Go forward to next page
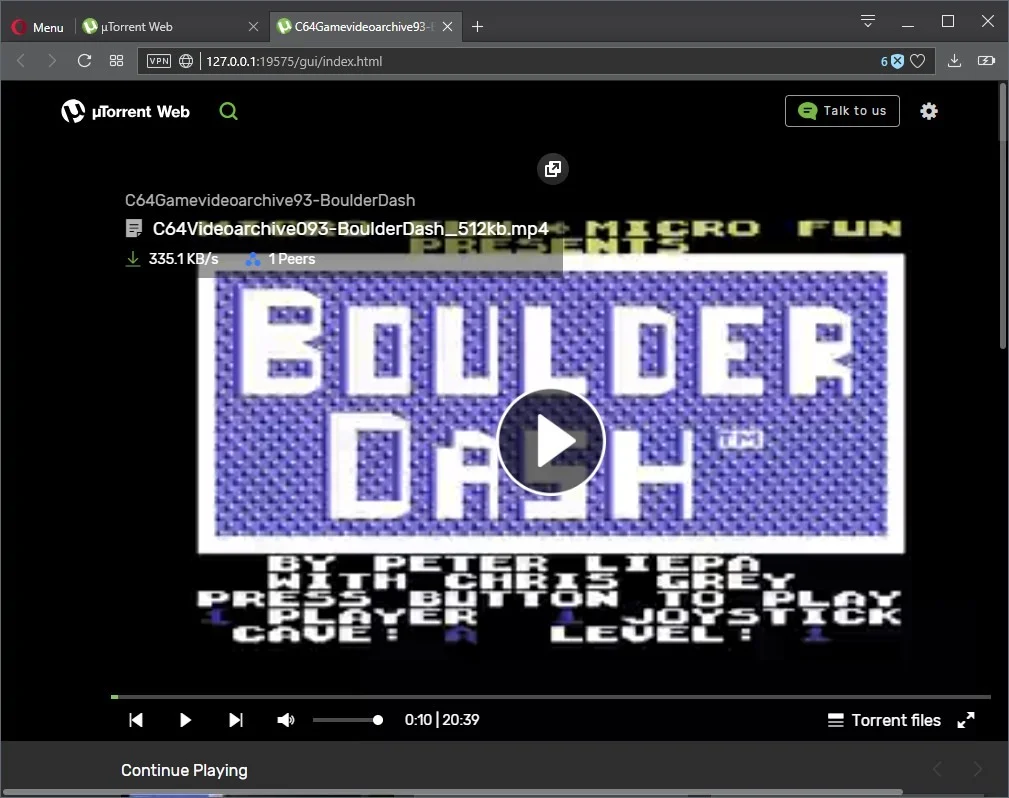This screenshot has width=1009, height=798. (52, 61)
